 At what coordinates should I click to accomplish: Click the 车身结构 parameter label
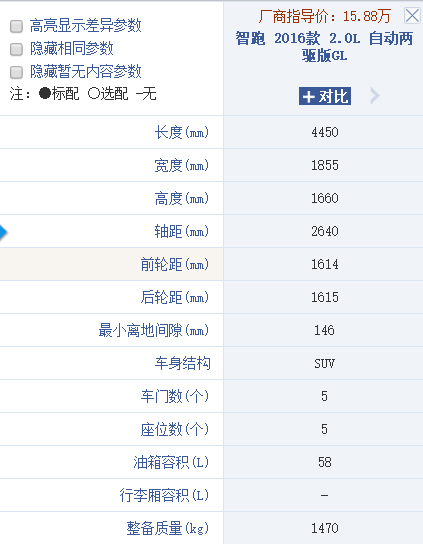tap(183, 363)
